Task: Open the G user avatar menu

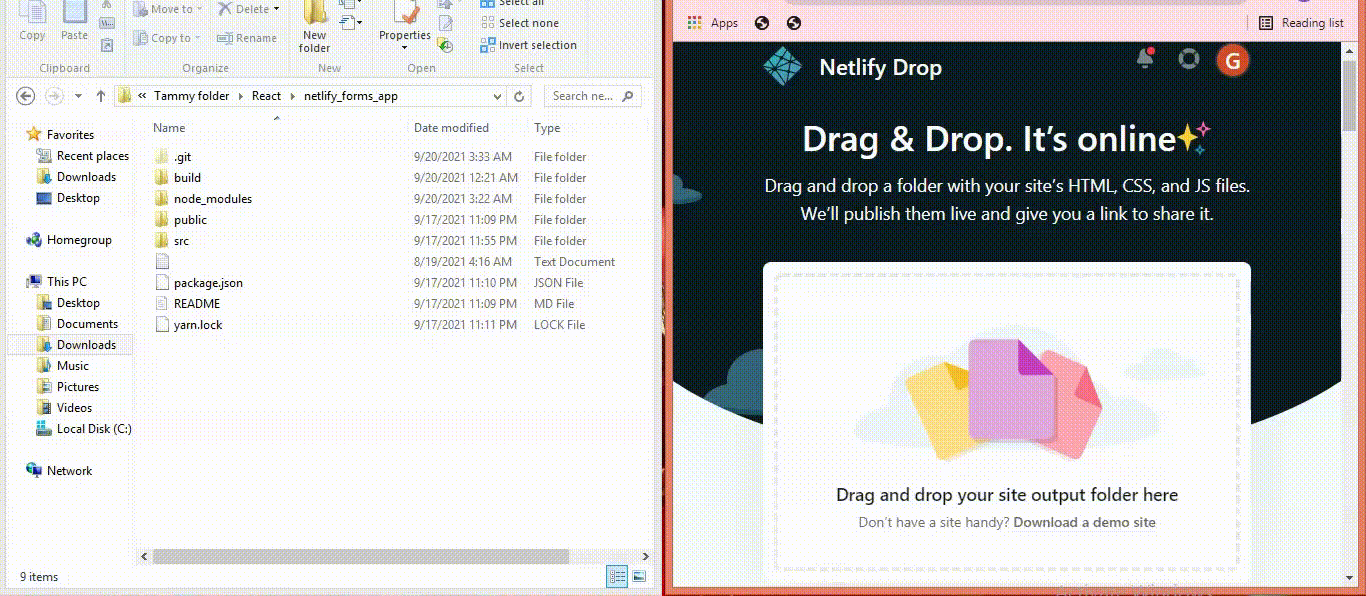Action: tap(1232, 60)
